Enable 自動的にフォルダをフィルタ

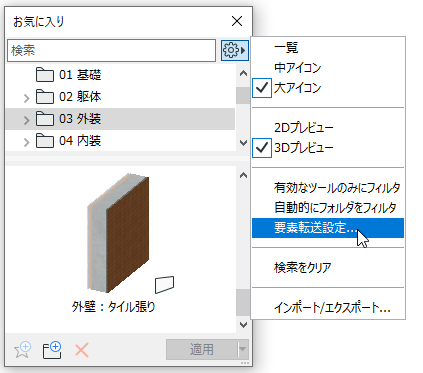point(335,208)
